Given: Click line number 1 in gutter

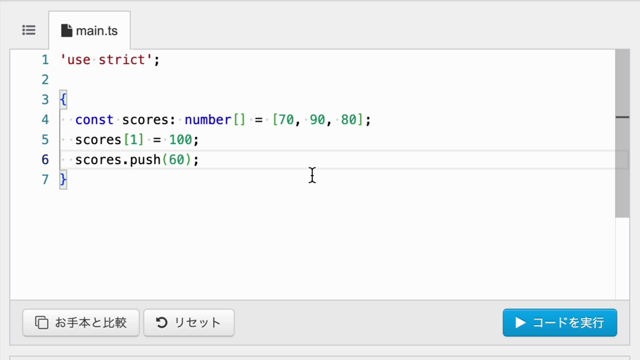Looking at the screenshot, I should tap(45, 60).
